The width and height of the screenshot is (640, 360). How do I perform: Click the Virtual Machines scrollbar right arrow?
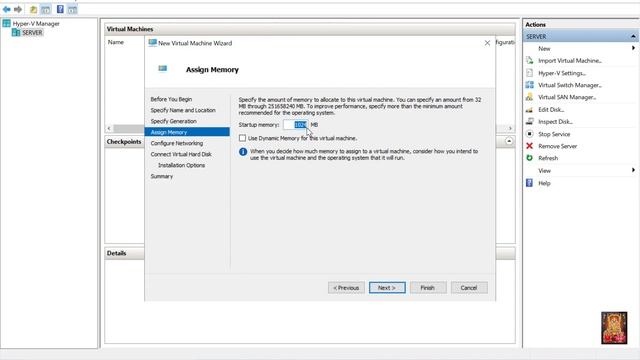tap(510, 128)
